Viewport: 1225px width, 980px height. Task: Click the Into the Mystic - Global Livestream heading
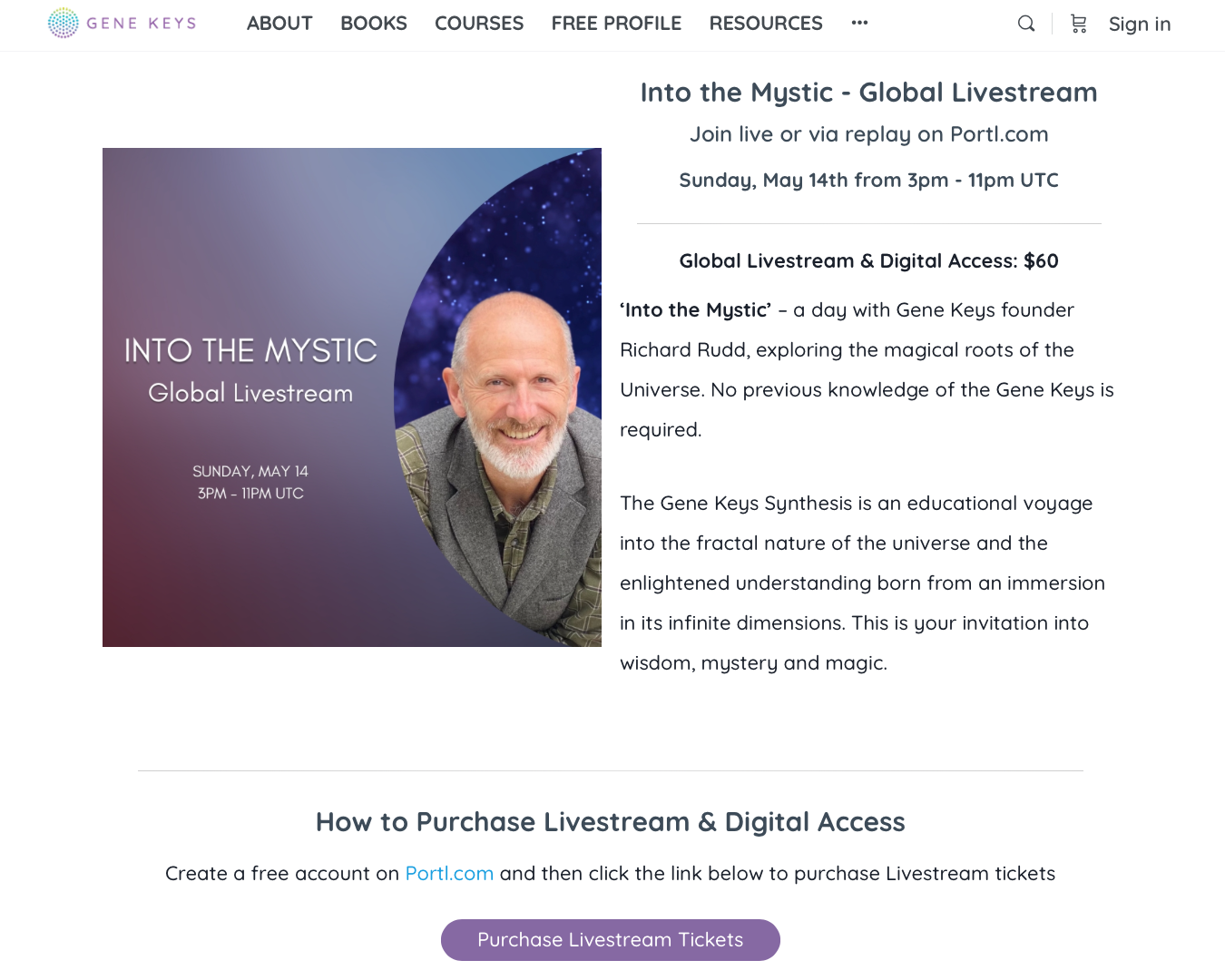click(869, 93)
